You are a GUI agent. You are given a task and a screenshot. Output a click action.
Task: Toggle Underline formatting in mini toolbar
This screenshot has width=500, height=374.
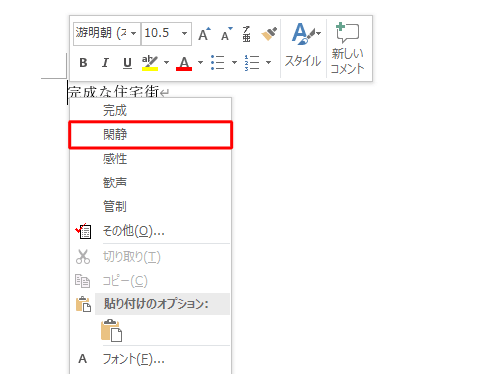(127, 63)
